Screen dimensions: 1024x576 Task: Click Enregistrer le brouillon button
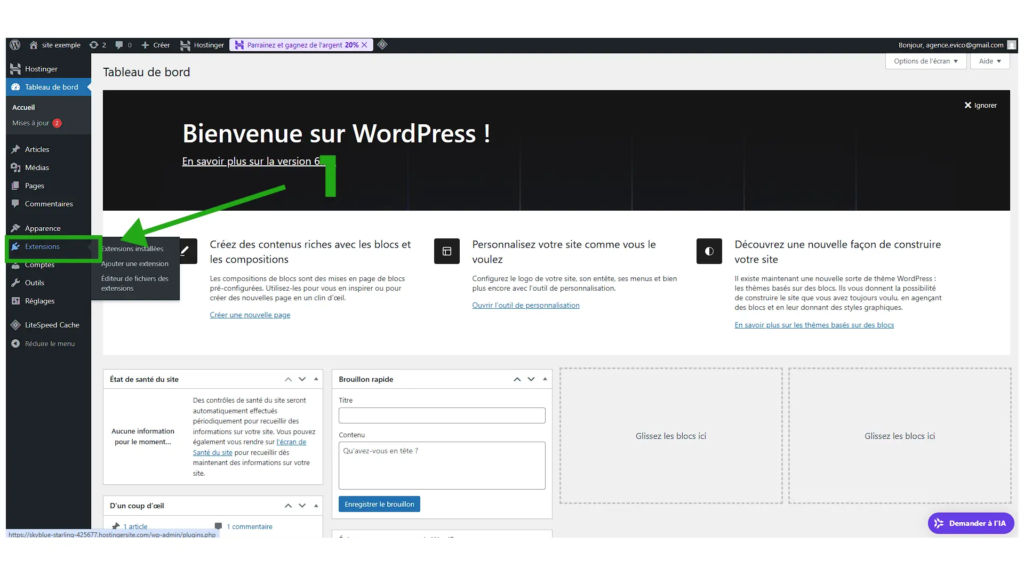coord(379,504)
